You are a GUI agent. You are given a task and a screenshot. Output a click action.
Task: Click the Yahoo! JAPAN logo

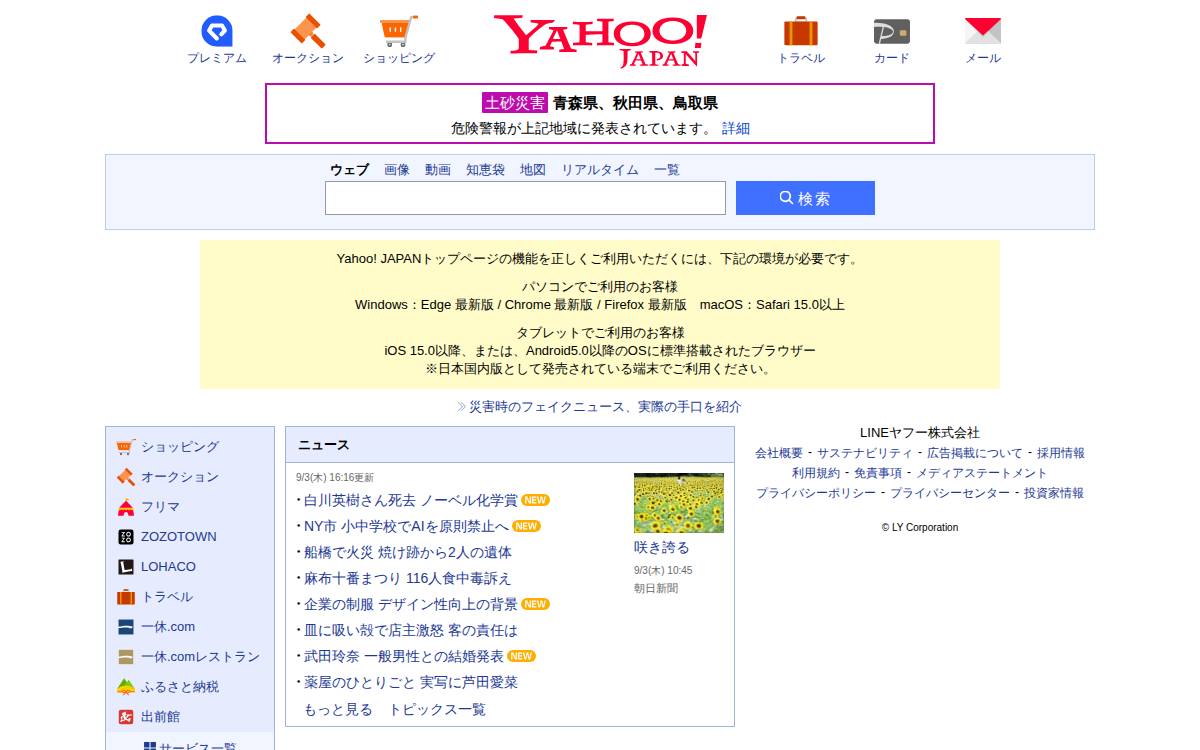[x=600, y=40]
